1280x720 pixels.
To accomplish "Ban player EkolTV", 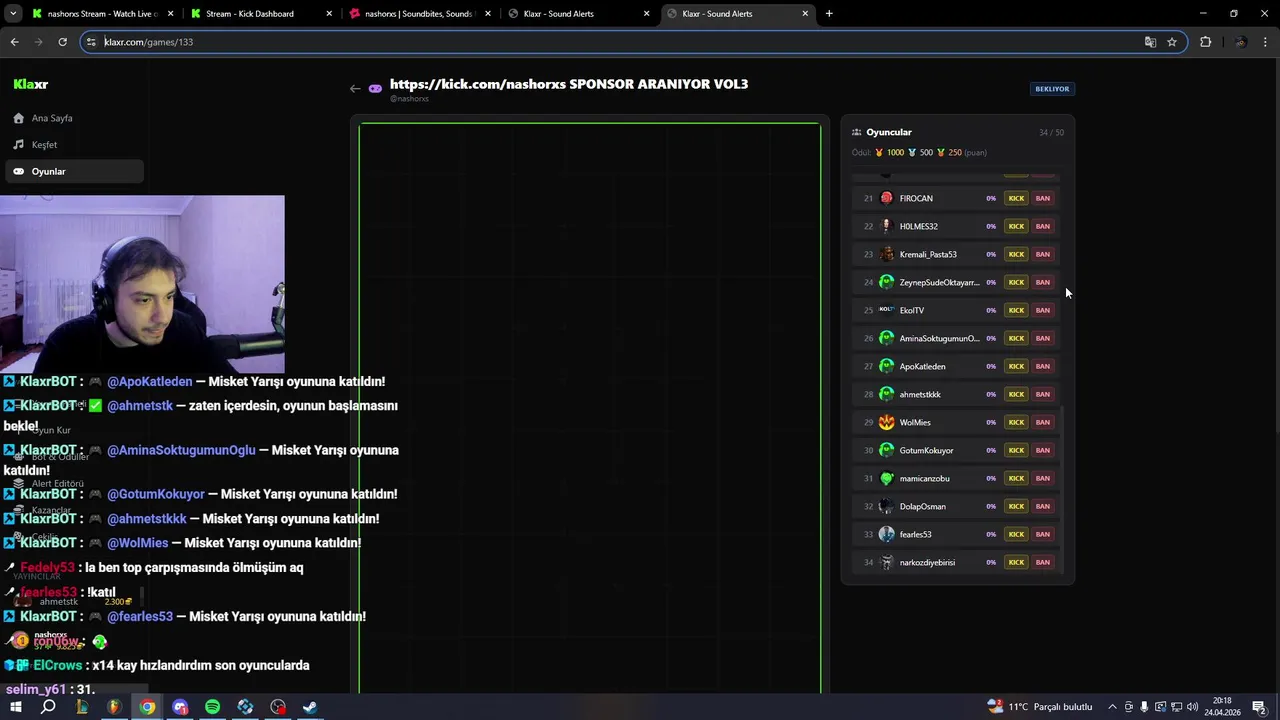I will (1043, 310).
